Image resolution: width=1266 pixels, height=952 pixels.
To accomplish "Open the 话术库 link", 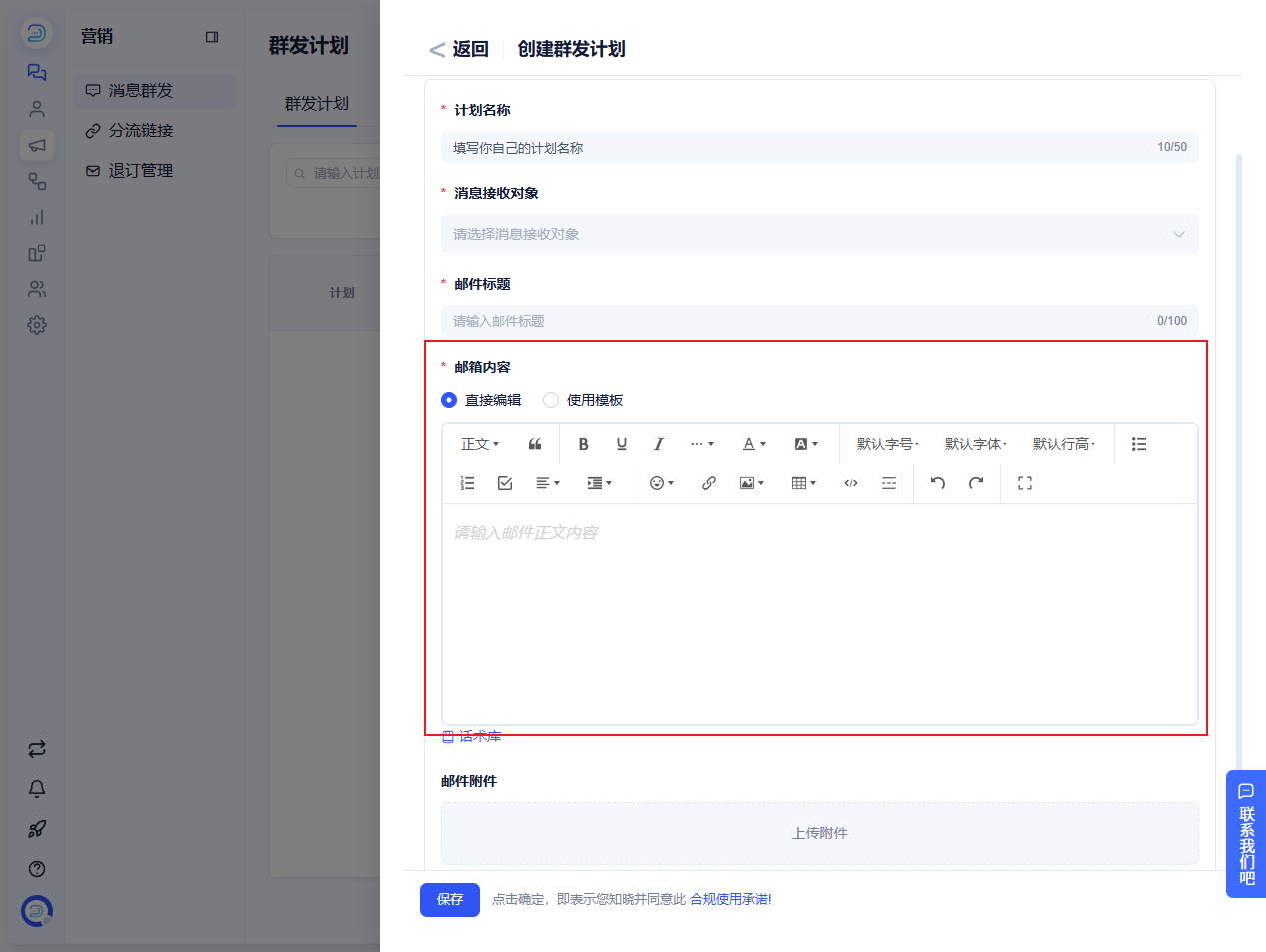I will 471,736.
